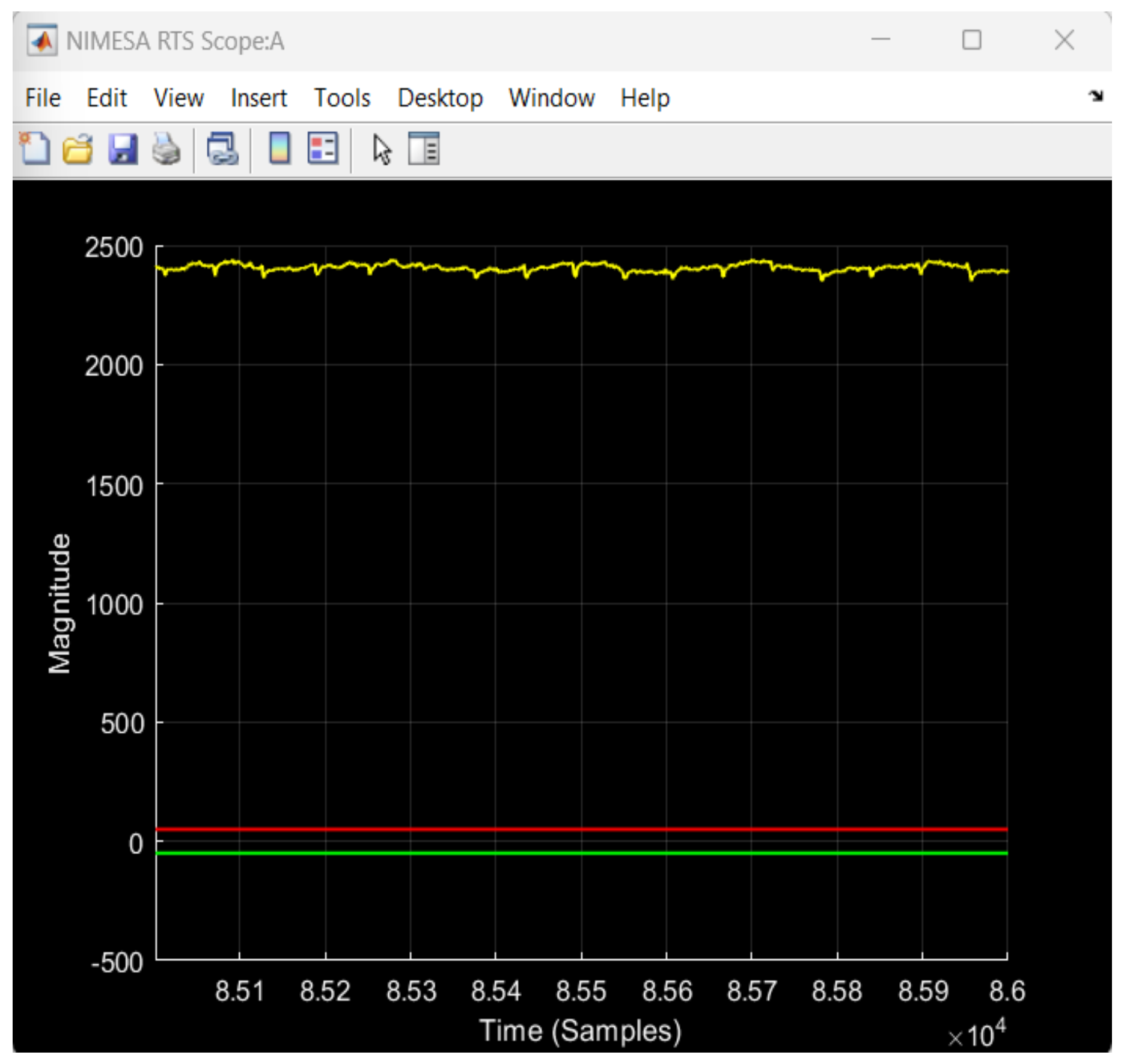Click the Time (Samples) x-axis label
Viewport: 1124px width, 1064px height.
click(580, 1030)
